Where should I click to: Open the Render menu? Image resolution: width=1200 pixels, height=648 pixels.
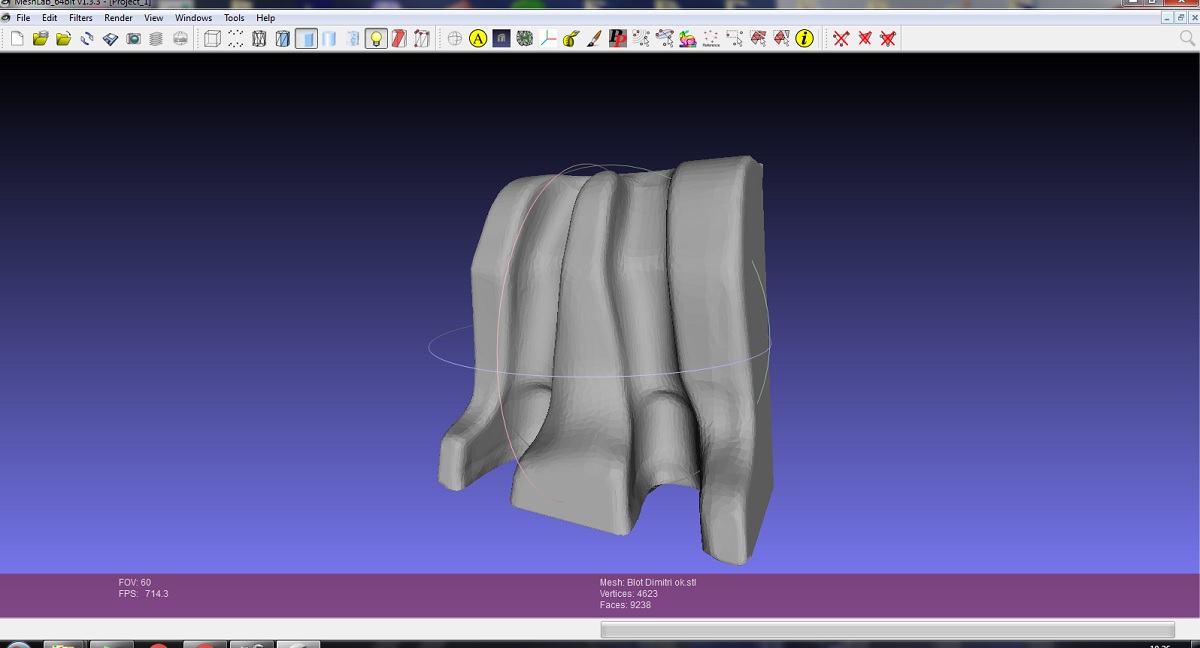[x=118, y=18]
